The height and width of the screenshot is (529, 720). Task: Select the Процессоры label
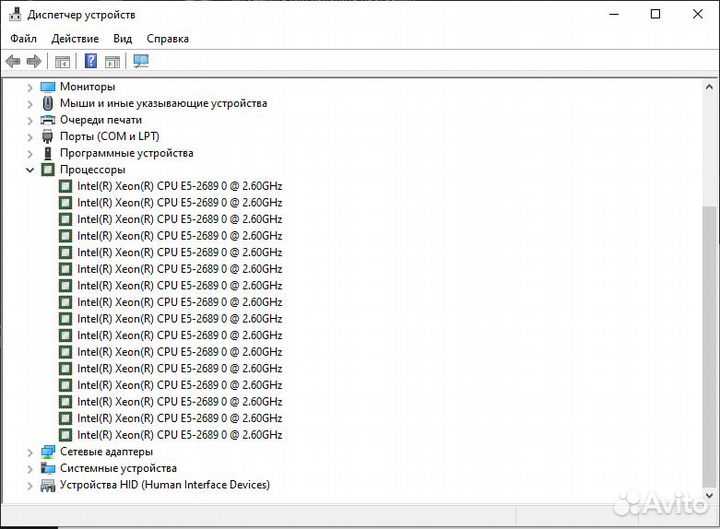(x=92, y=169)
